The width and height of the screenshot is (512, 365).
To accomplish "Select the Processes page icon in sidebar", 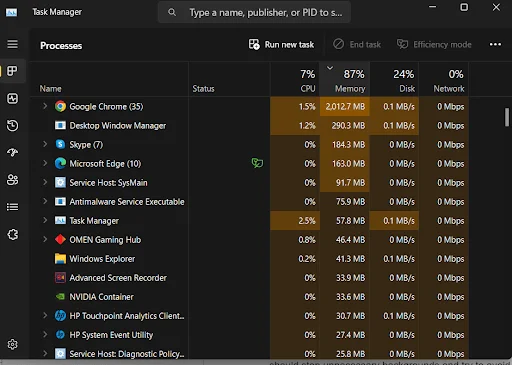I will click(x=13, y=71).
